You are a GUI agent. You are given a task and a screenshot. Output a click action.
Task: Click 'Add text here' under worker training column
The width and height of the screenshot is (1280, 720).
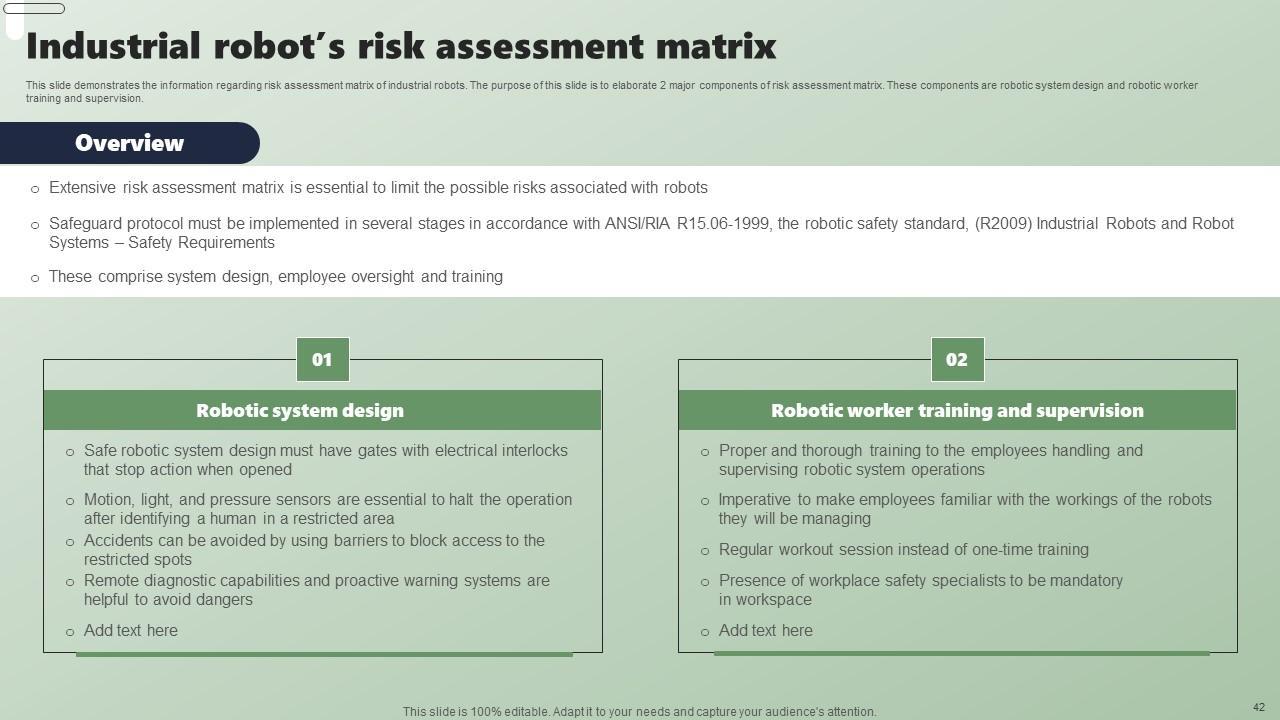pos(766,631)
